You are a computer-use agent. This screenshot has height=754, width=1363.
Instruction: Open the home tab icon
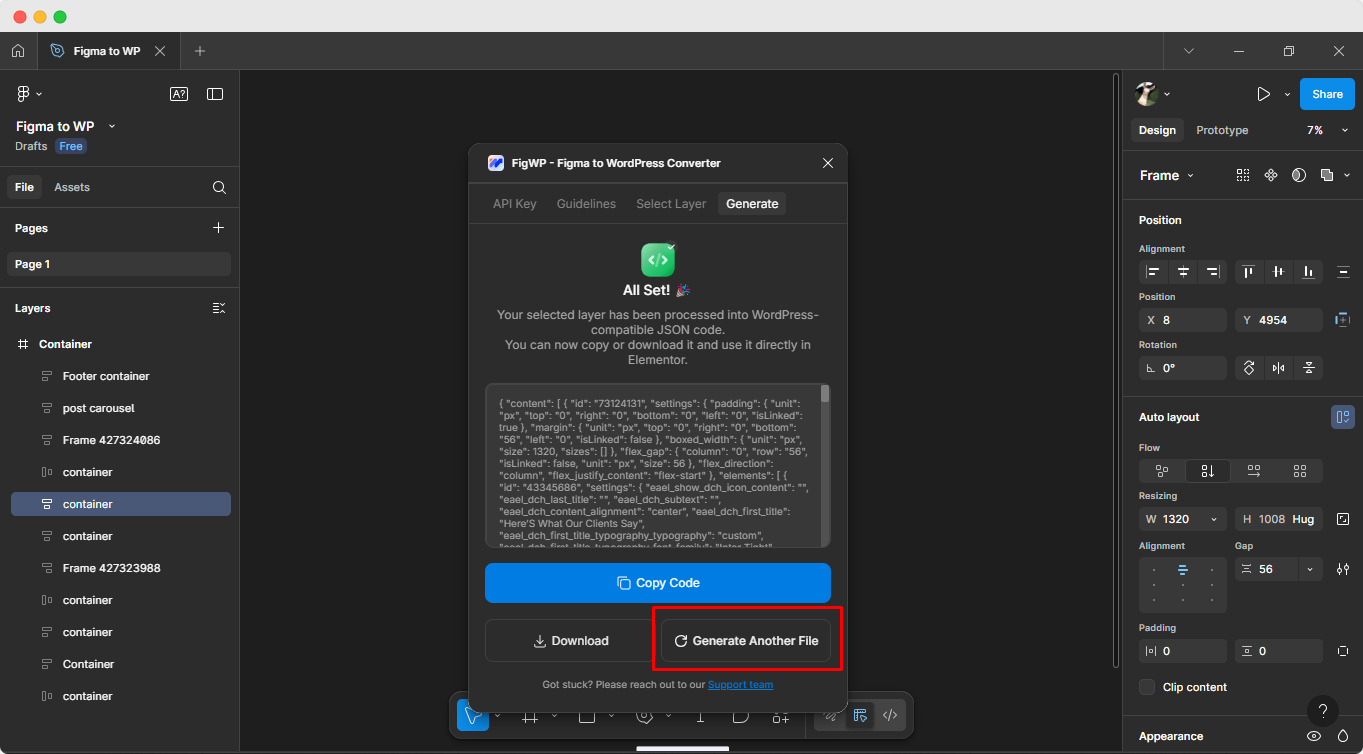(x=18, y=51)
